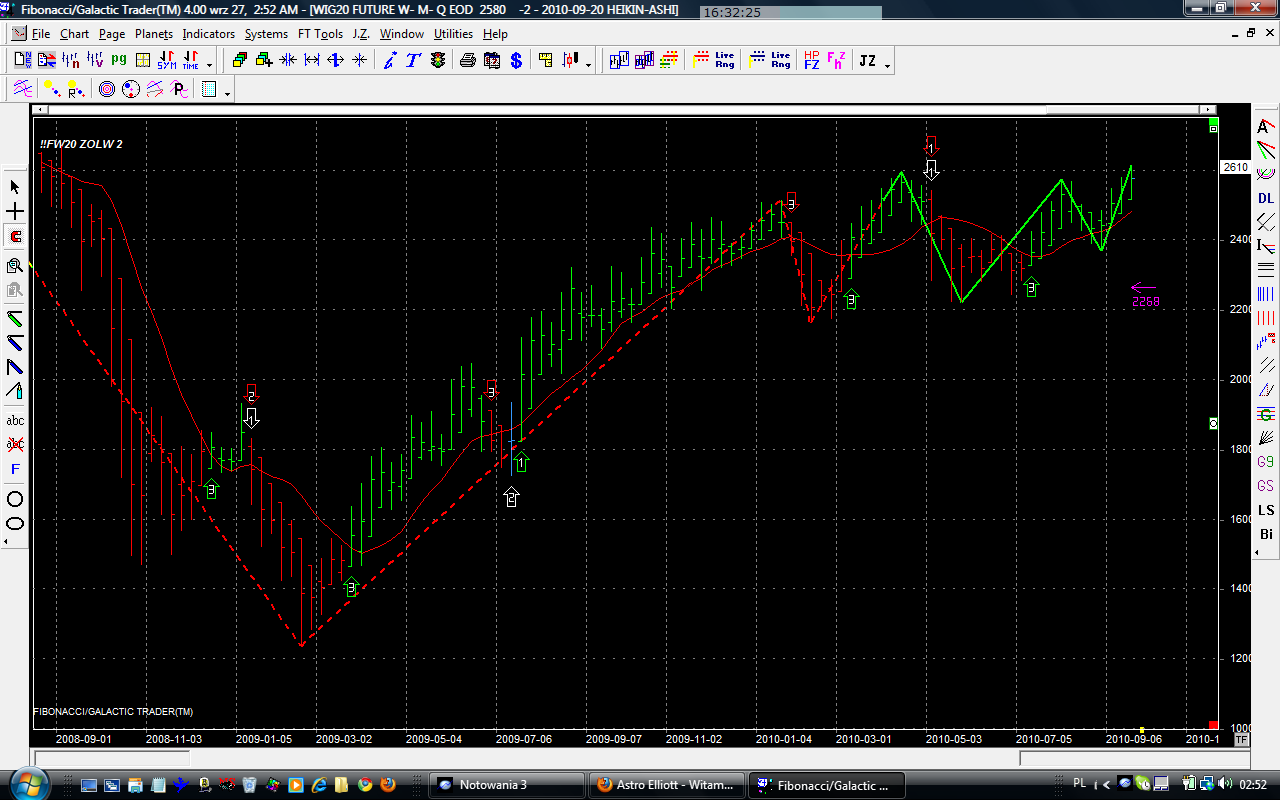1280x800 pixels.
Task: Click the DL tool in right sidebar
Action: pyautogui.click(x=1266, y=198)
